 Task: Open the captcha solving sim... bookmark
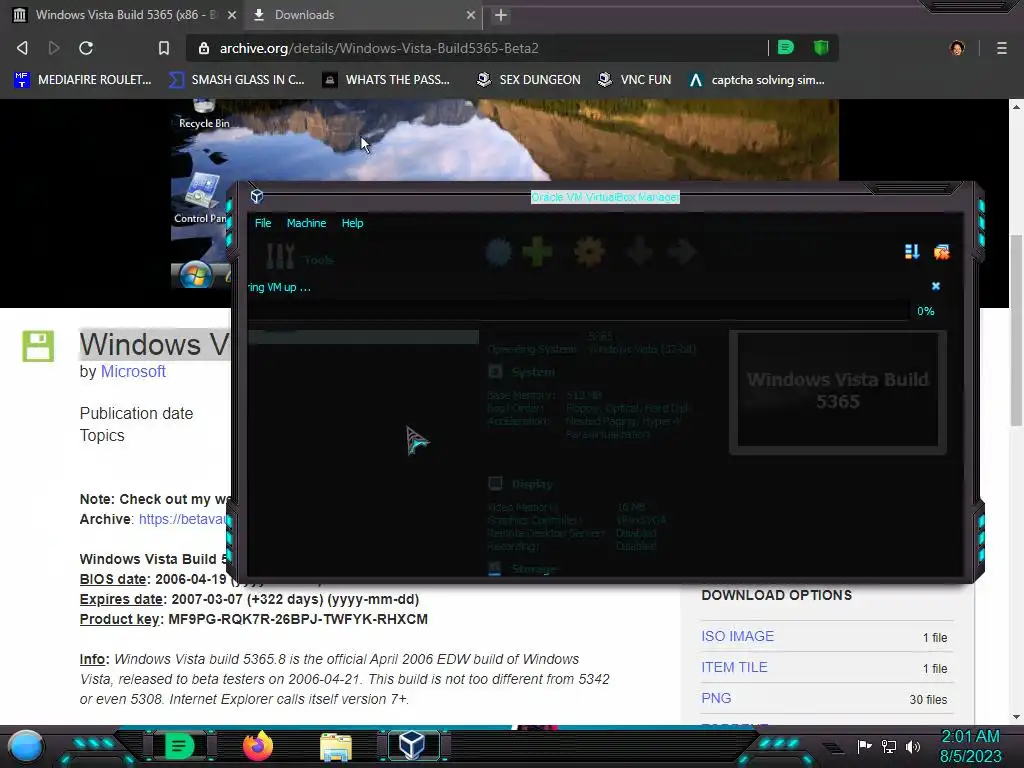point(757,80)
